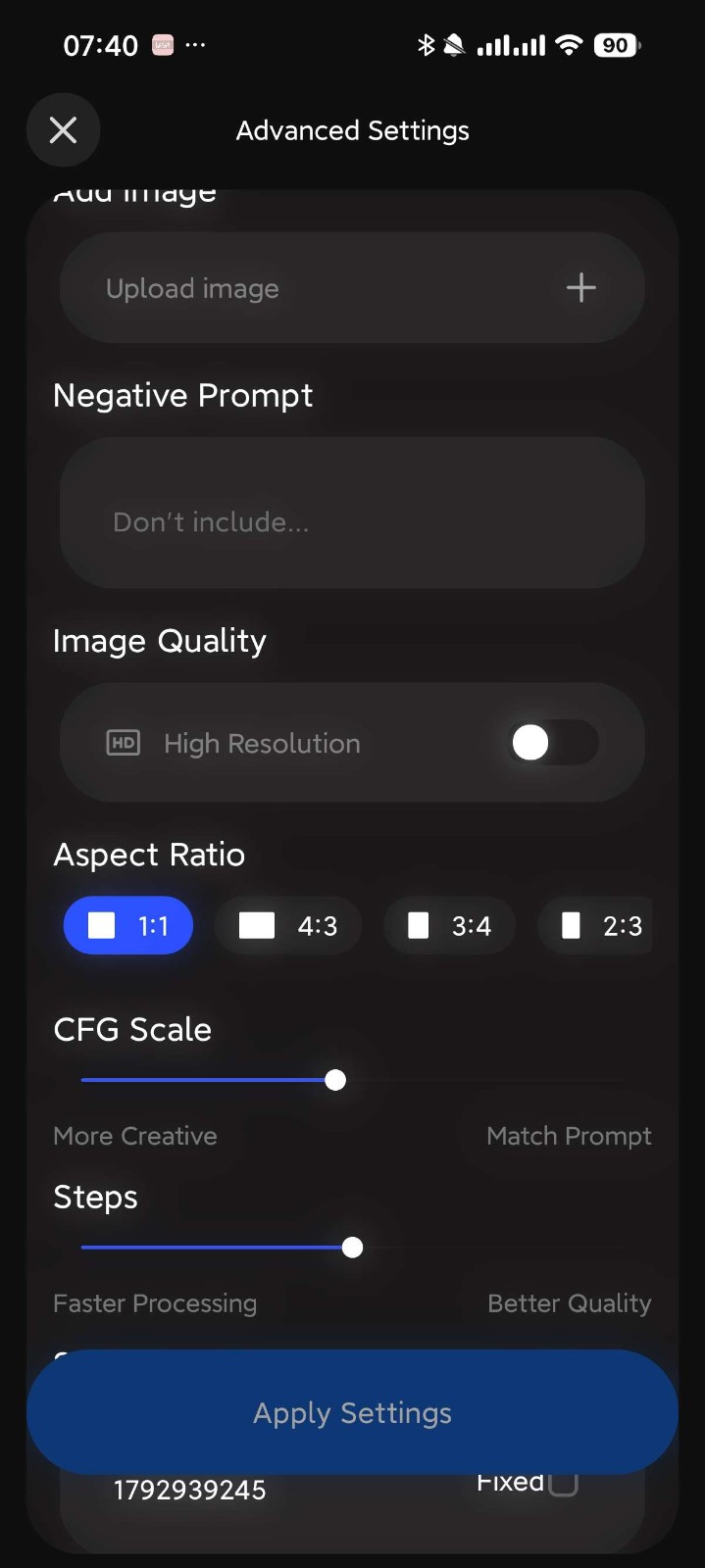The image size is (705, 1568).
Task: Toggle the High Resolution switch
Action: [x=553, y=743]
